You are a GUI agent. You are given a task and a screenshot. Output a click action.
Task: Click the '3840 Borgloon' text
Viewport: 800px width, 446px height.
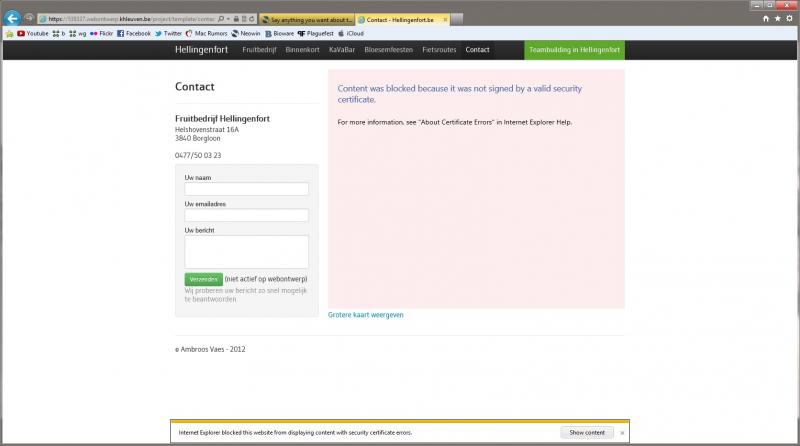tap(197, 138)
